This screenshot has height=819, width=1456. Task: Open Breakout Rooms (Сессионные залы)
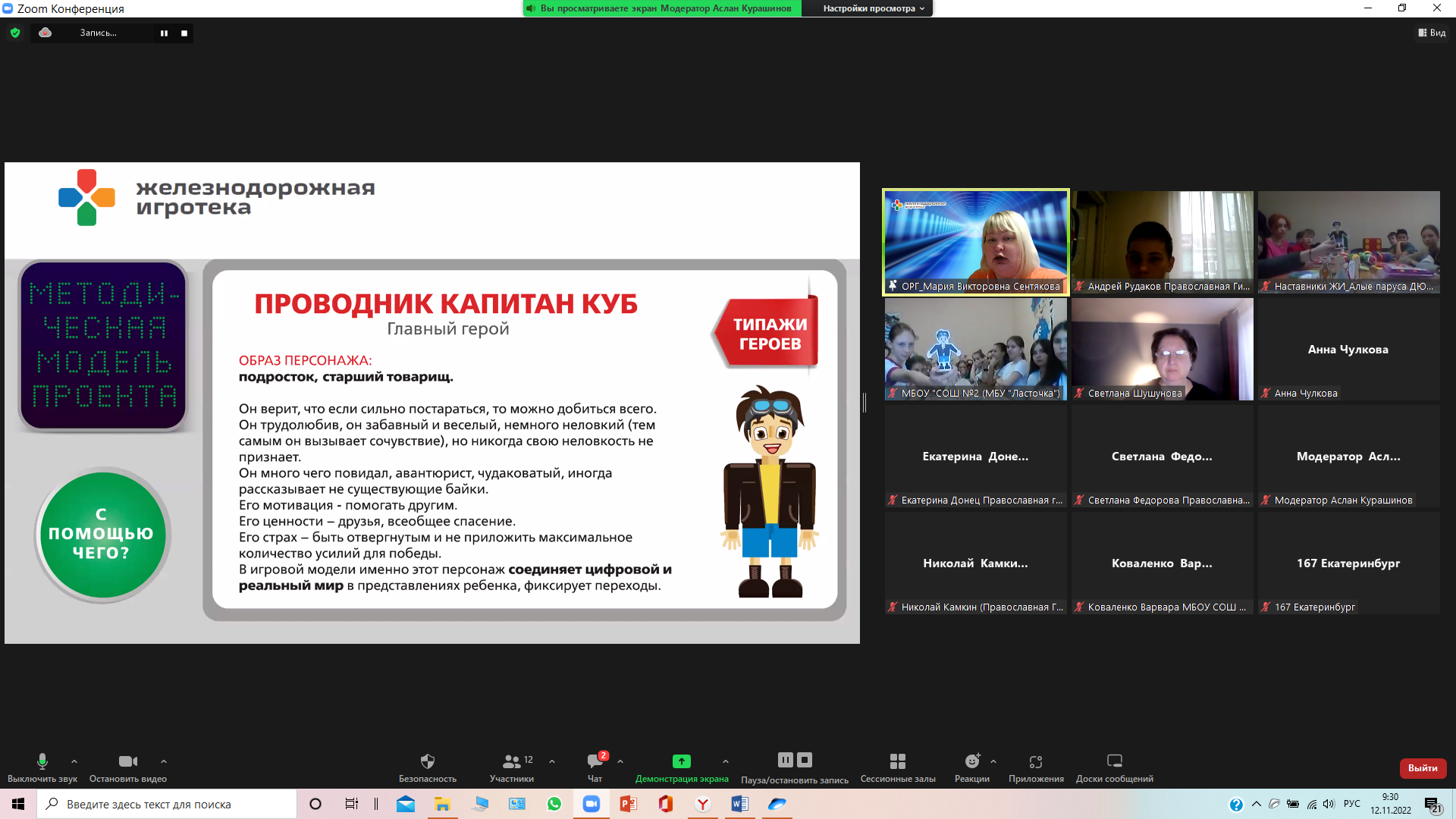(x=898, y=761)
